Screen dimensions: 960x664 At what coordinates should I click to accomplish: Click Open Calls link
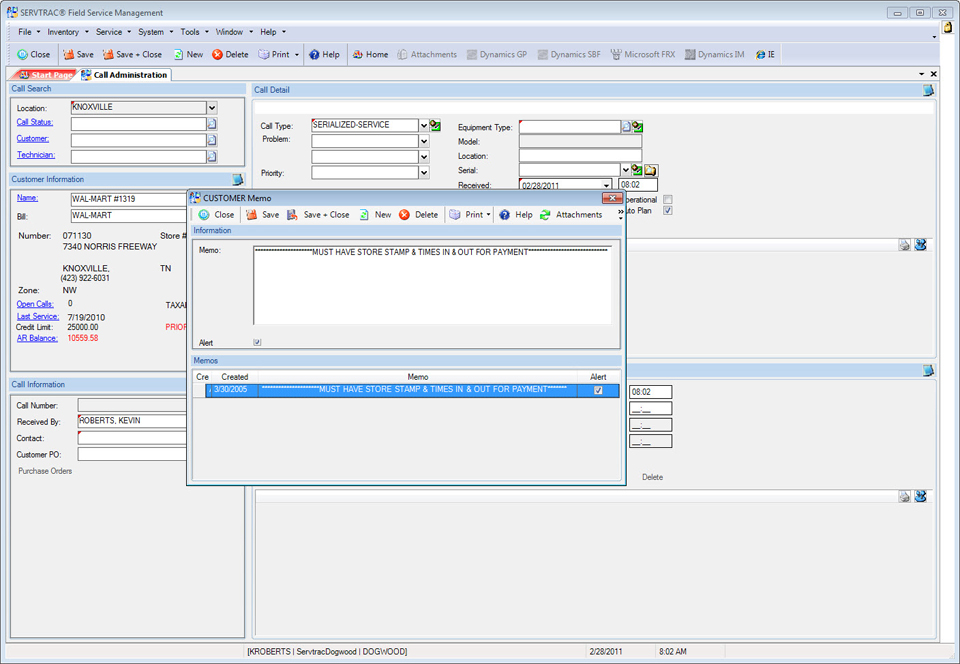point(35,304)
